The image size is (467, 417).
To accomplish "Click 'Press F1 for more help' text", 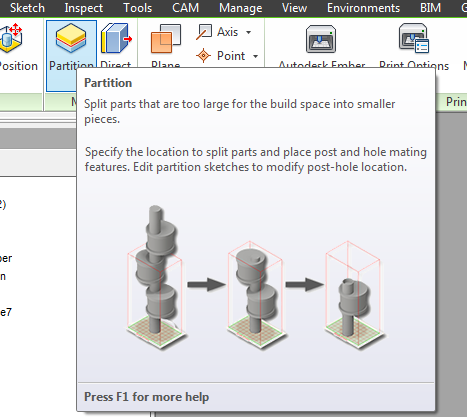I will pos(147,397).
